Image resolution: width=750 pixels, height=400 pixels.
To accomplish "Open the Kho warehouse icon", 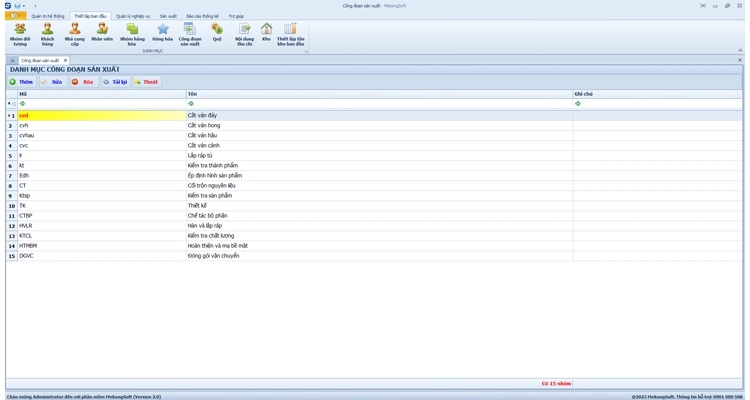I will 266,34.
